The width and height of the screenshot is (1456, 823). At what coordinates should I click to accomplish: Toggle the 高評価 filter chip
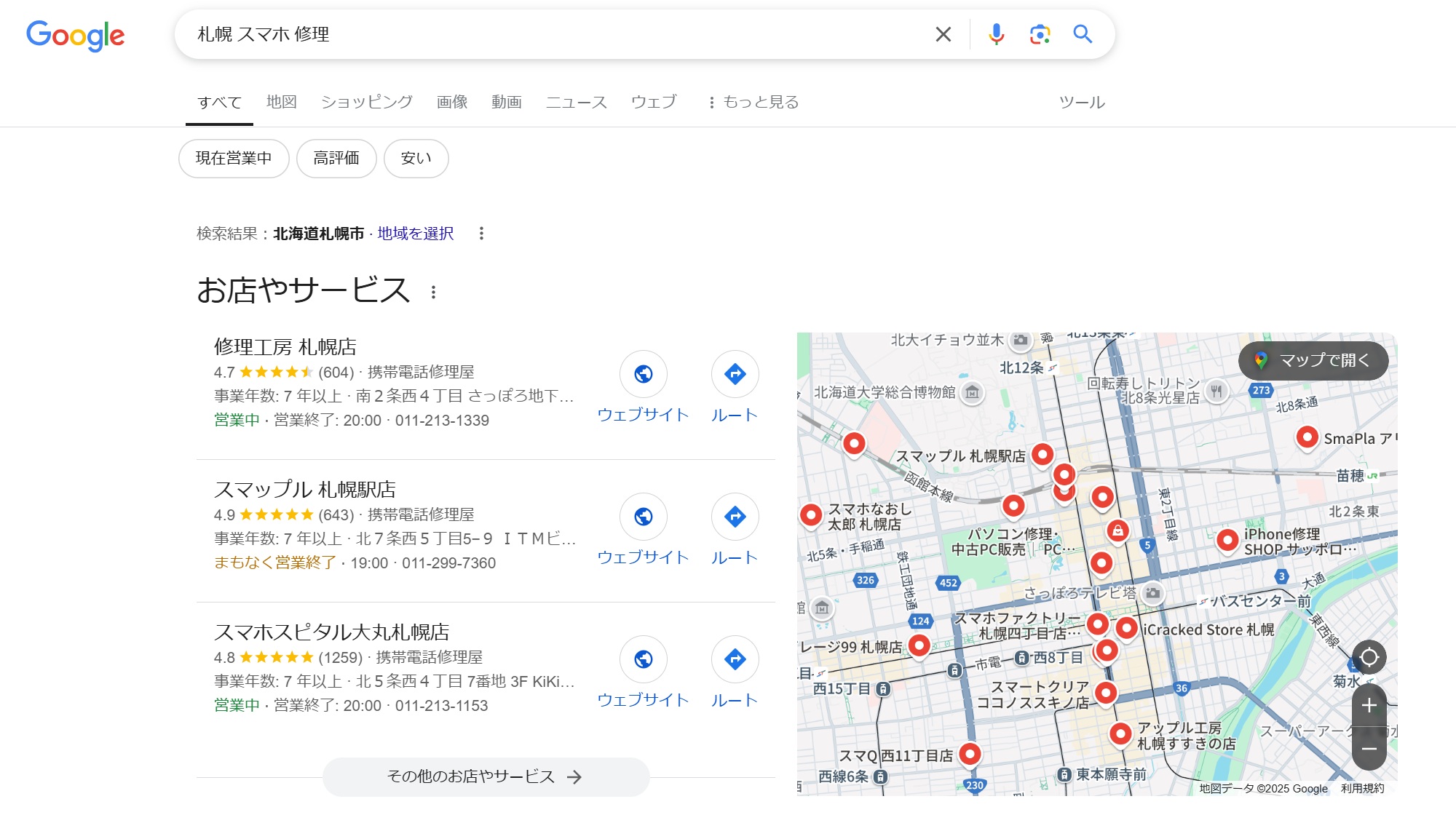(x=336, y=158)
